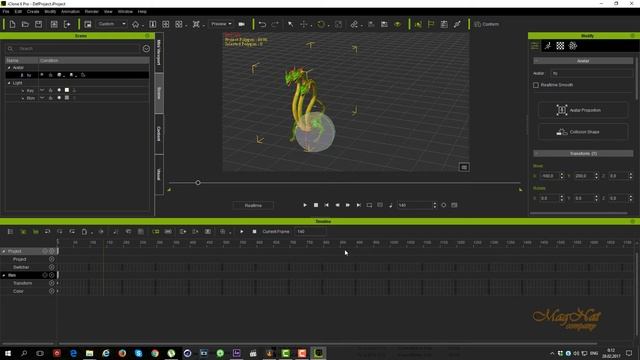
Task: Click the search magnifier icon in Scene panel
Action: (11, 49)
